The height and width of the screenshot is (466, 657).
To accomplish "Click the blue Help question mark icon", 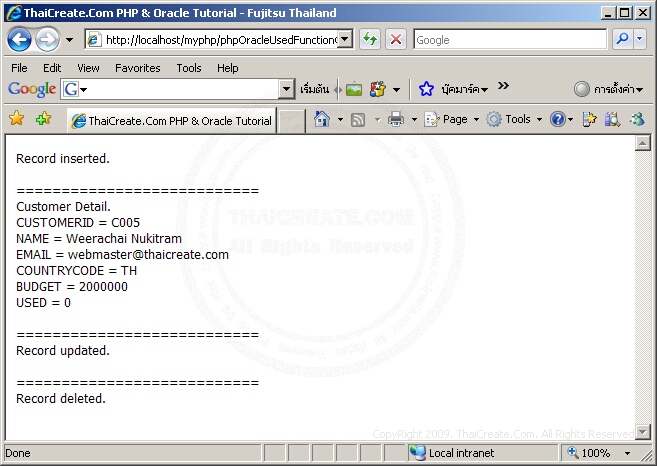I will point(557,119).
